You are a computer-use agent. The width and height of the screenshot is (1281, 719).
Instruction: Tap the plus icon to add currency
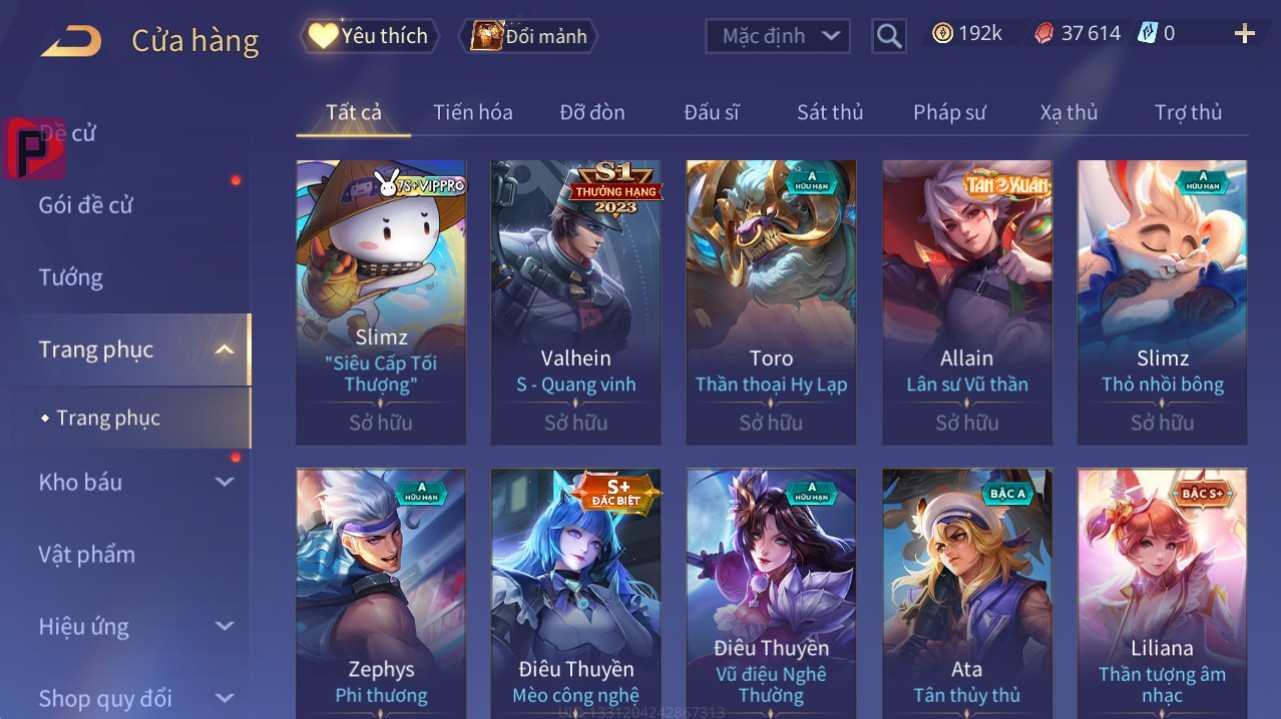pos(1244,35)
